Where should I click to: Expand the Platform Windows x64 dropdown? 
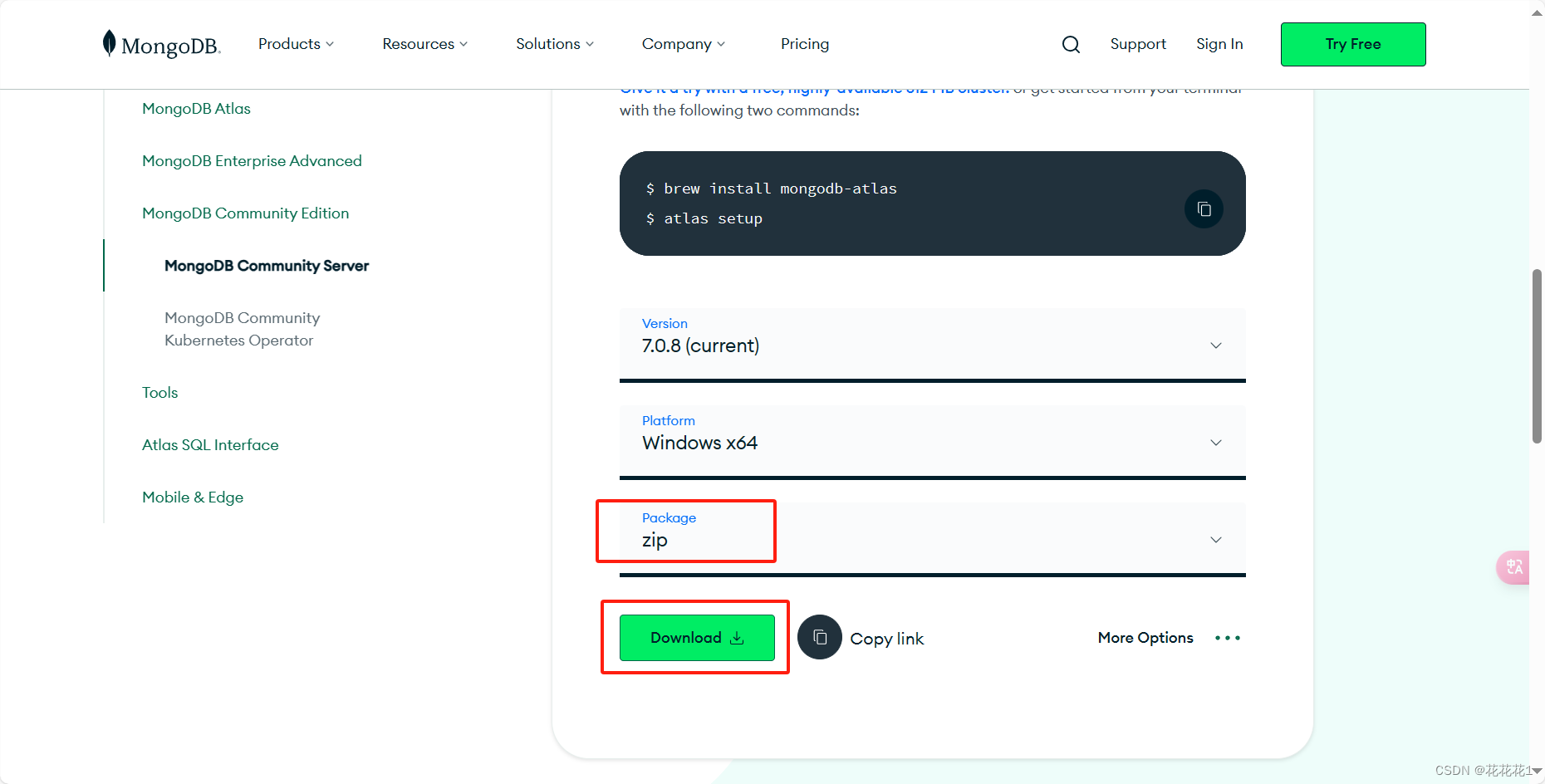tap(932, 442)
